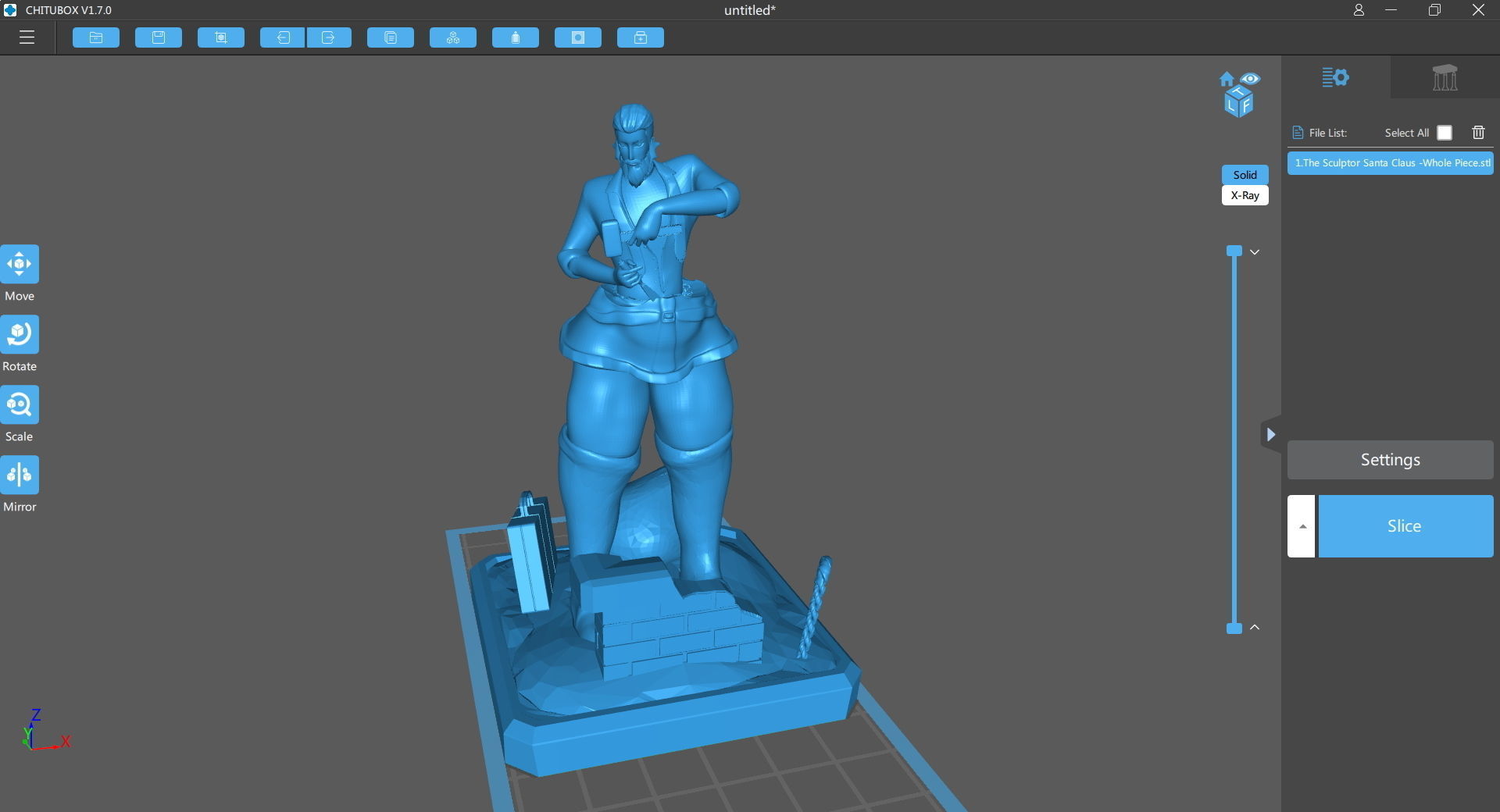This screenshot has width=1500, height=812.
Task: Click the File List document icon
Action: (x=1298, y=133)
